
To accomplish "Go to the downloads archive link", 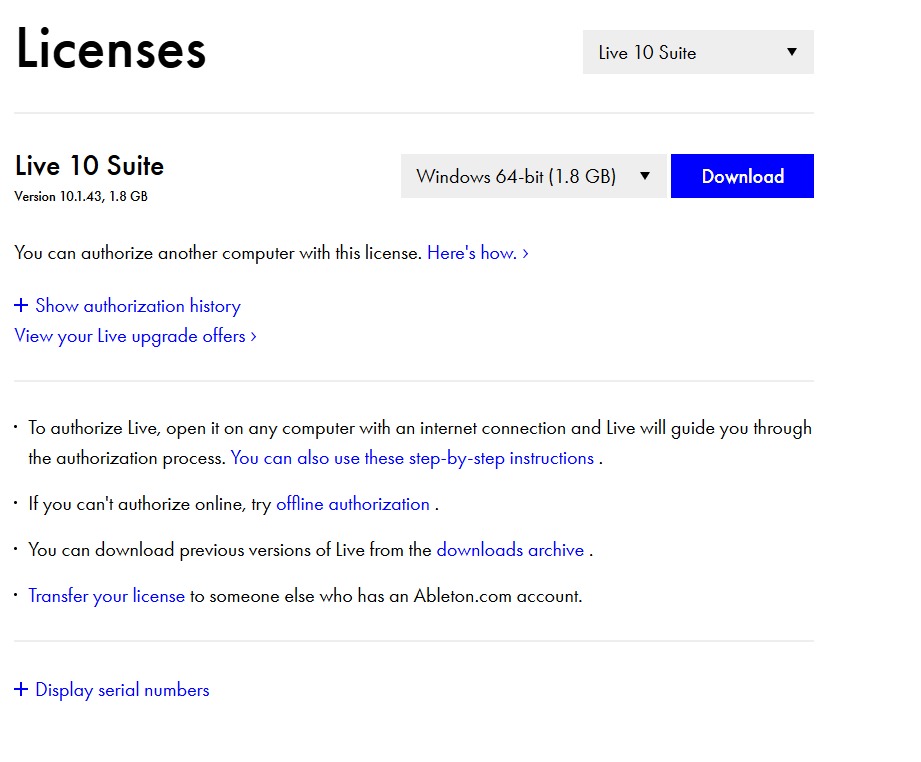I will click(x=510, y=550).
